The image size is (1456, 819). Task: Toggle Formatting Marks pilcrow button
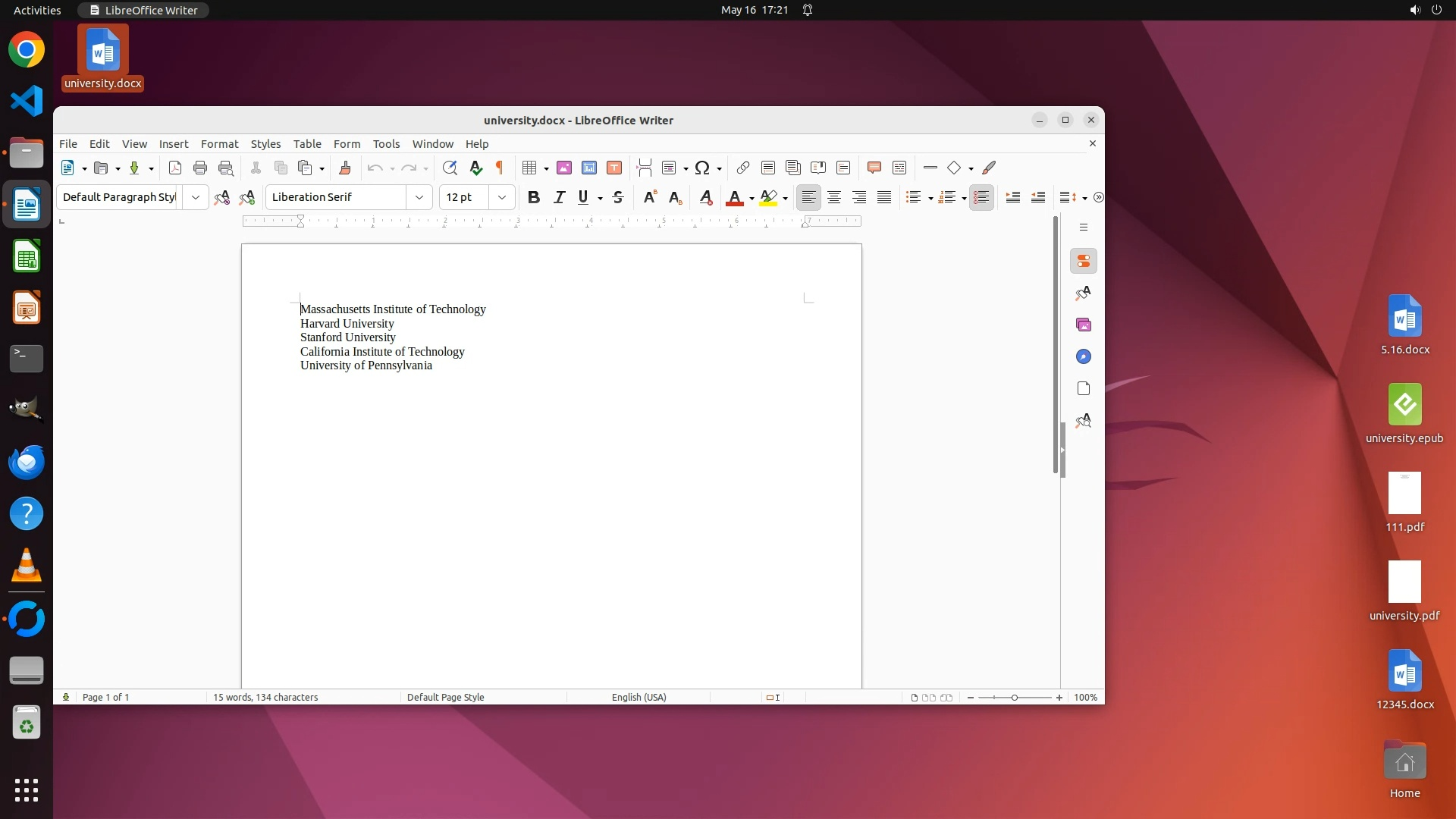500,168
